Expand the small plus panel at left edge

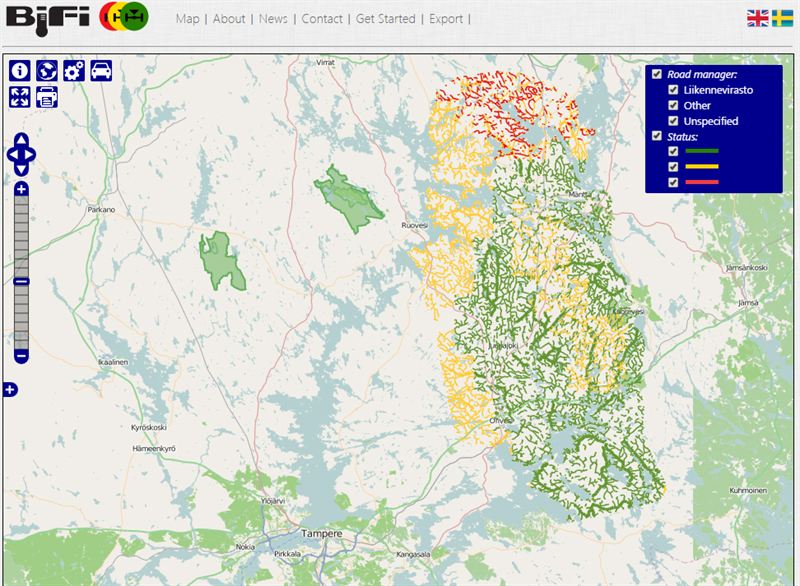point(10,389)
